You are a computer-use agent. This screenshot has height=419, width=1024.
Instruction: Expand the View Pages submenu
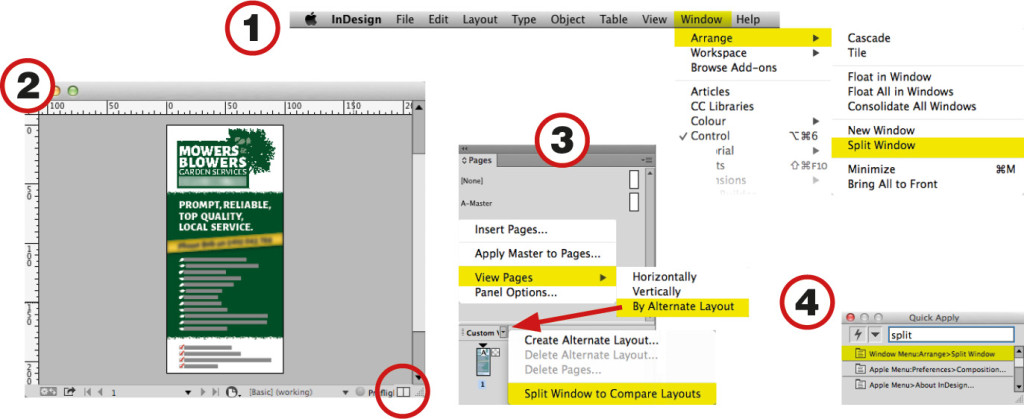click(x=603, y=277)
